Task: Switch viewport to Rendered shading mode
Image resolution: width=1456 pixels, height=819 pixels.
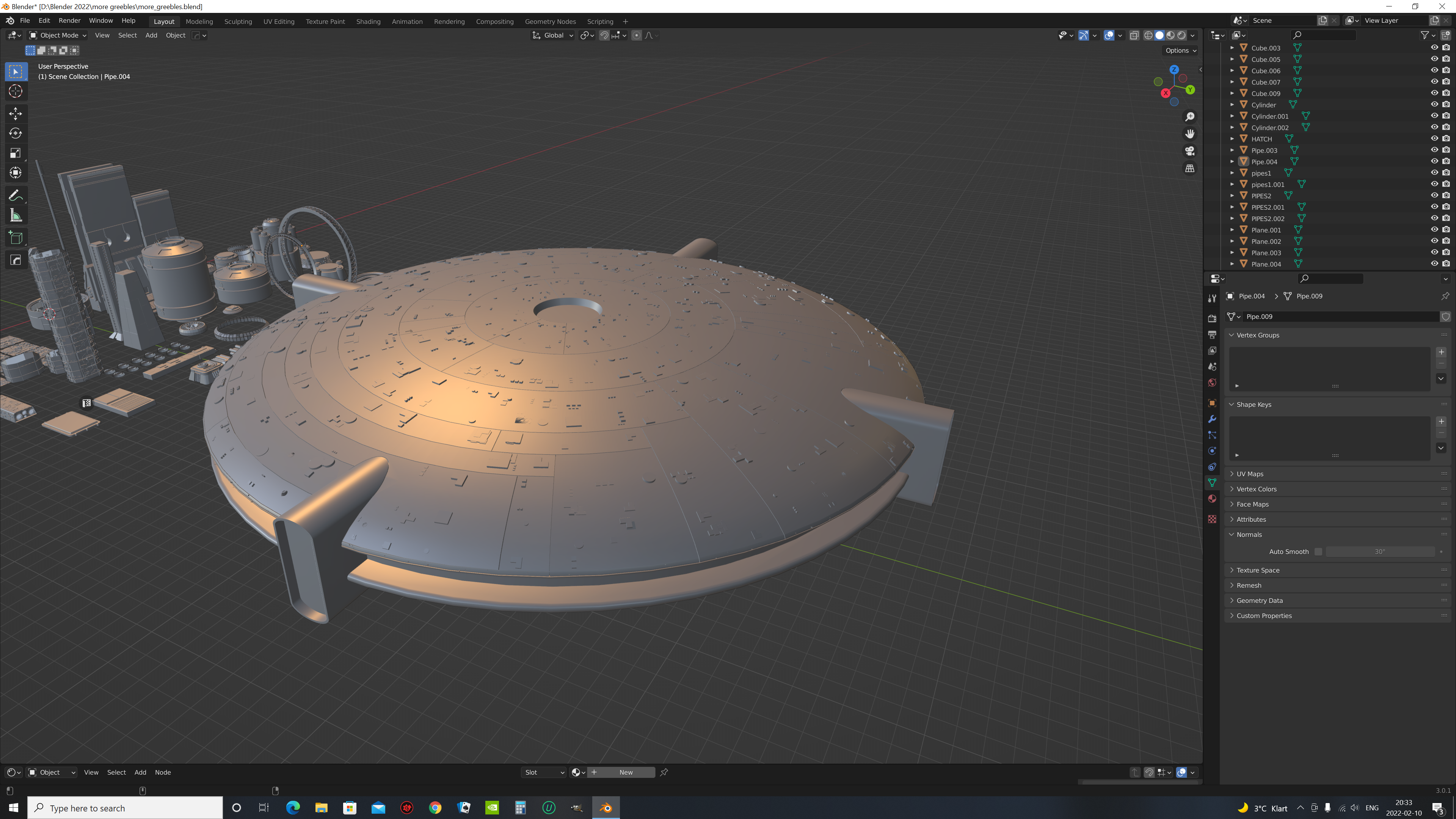Action: pos(1181,35)
